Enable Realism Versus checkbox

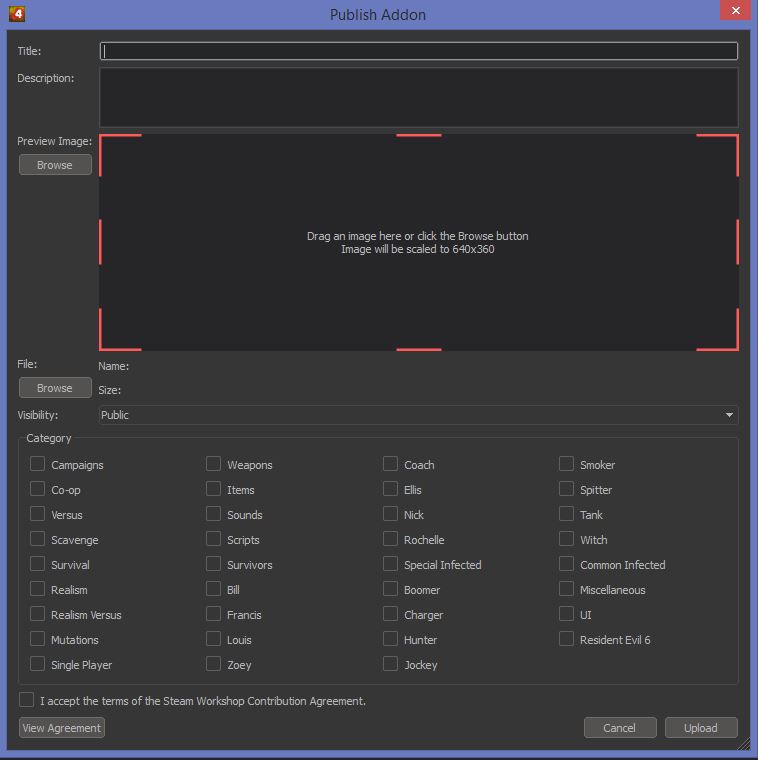(37, 614)
